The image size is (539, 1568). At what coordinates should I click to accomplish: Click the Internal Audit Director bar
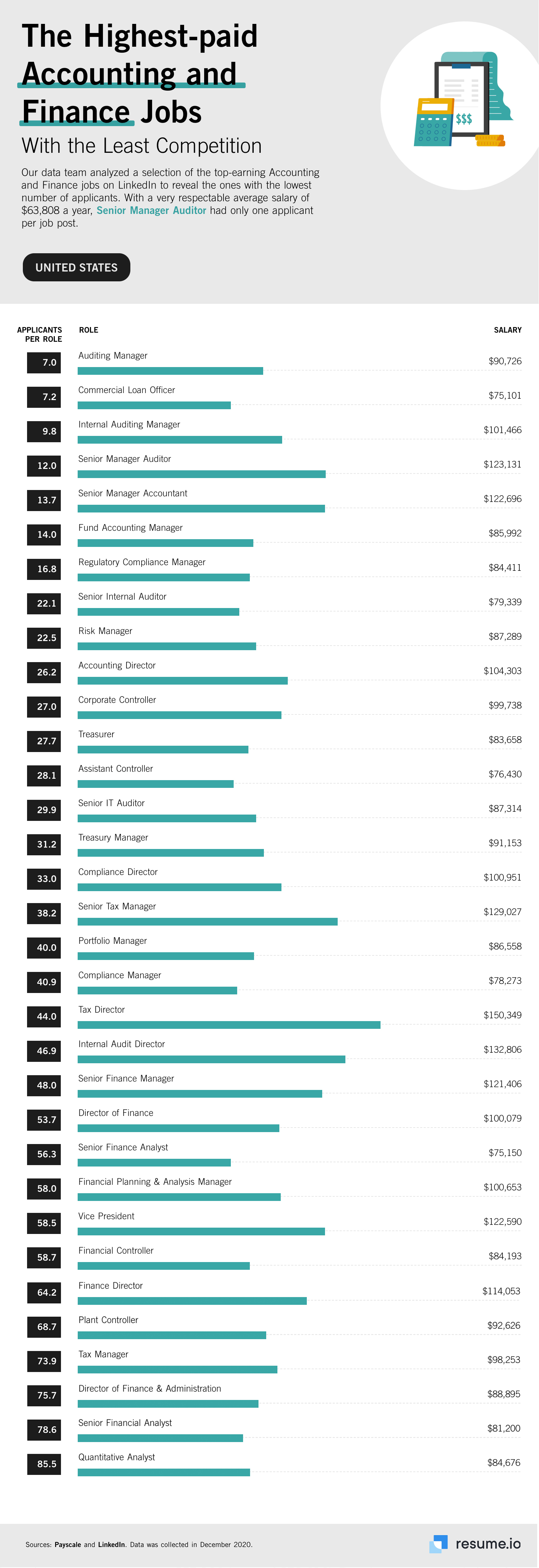(211, 1060)
